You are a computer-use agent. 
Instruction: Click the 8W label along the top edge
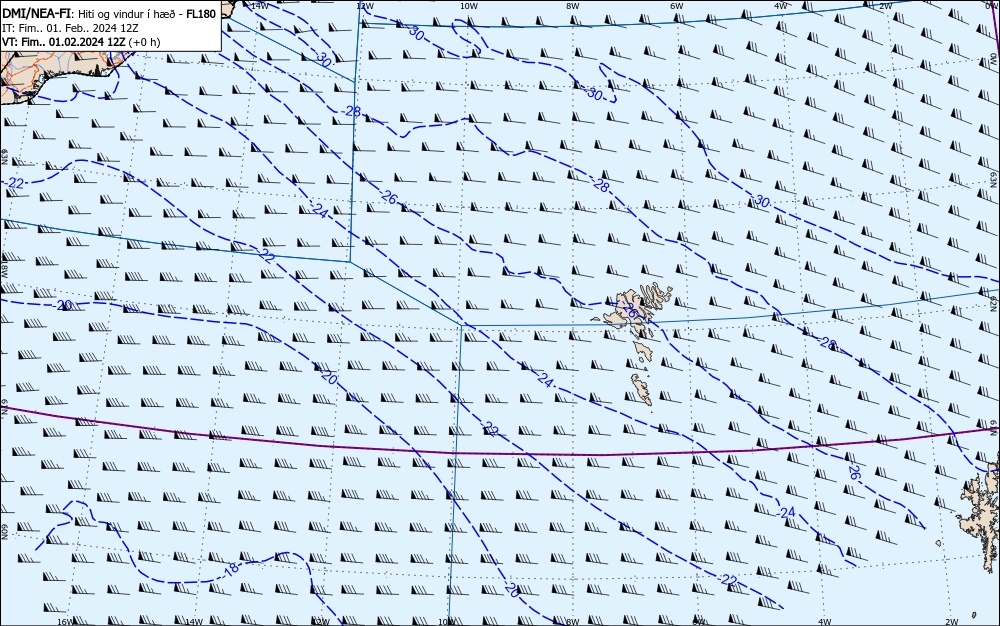572,5
